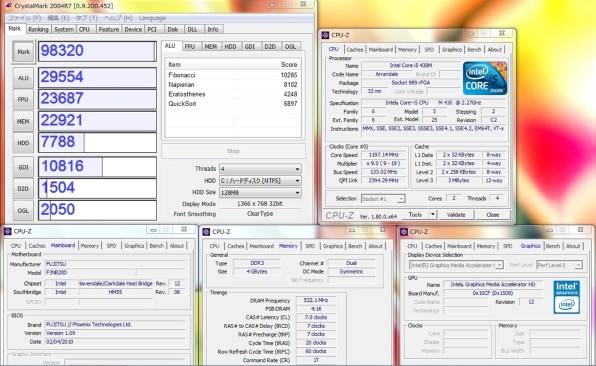596x366 pixels.
Task: Click CPU-Z icon in Memory window title bar
Action: point(206,231)
